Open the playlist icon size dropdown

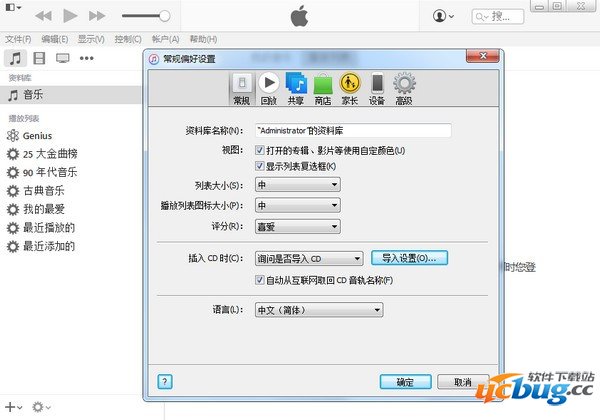coord(298,205)
